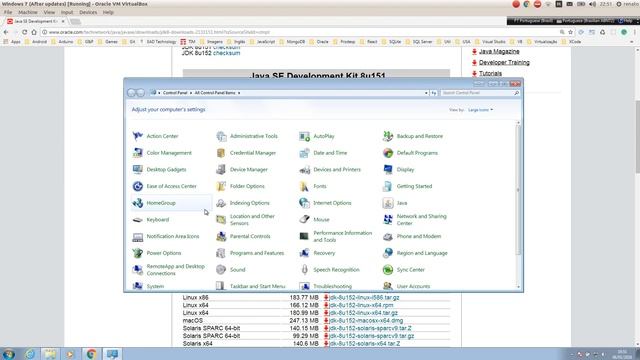Click the Chrome address bar URL
Image resolution: width=640 pixels, height=360 pixels.
pos(159,32)
